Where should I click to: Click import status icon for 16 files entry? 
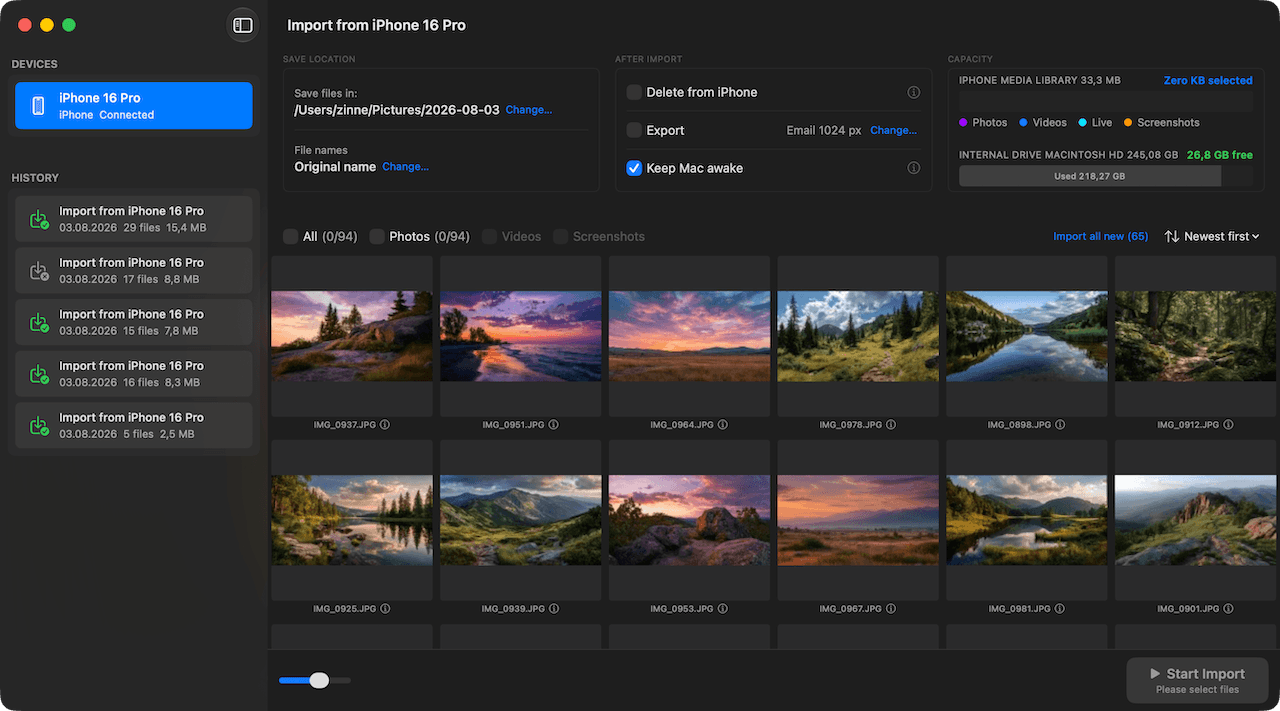[38, 374]
